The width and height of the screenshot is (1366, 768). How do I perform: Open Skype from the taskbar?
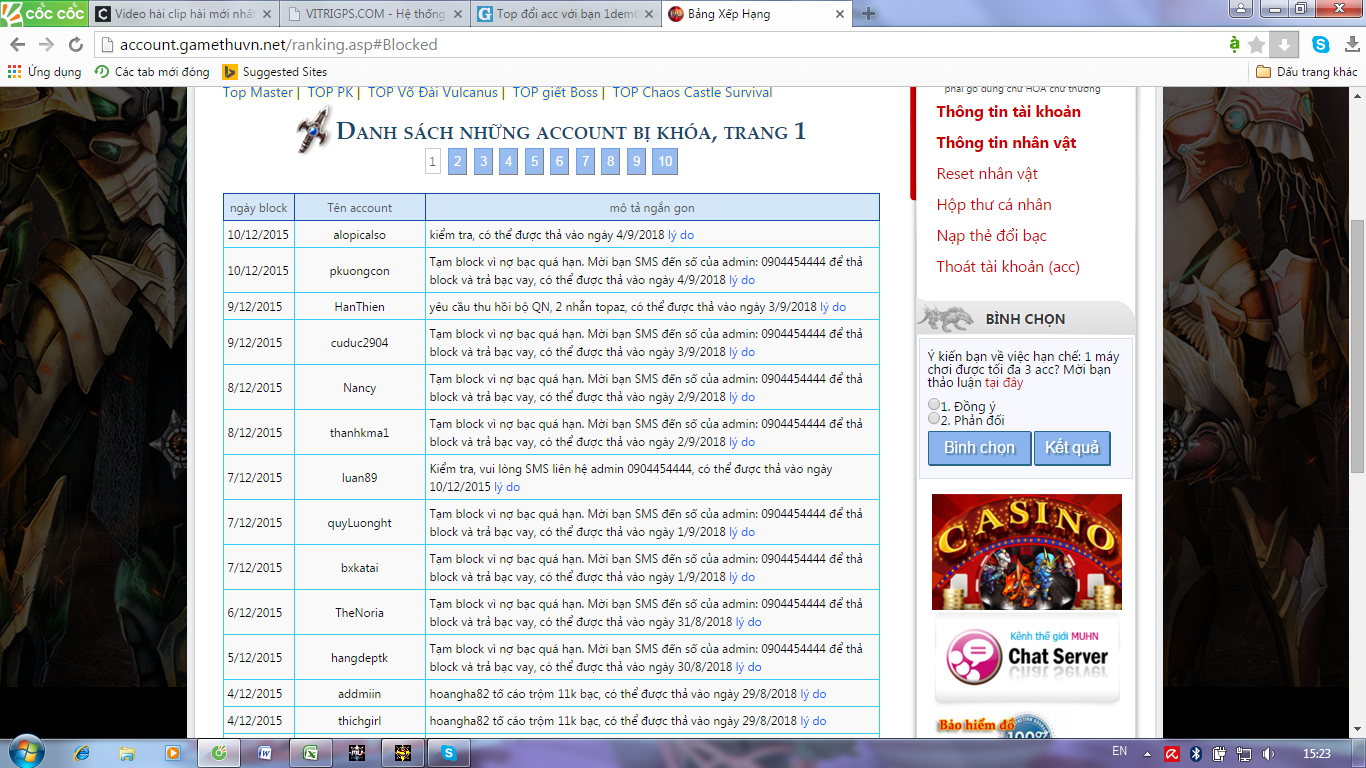(x=449, y=752)
